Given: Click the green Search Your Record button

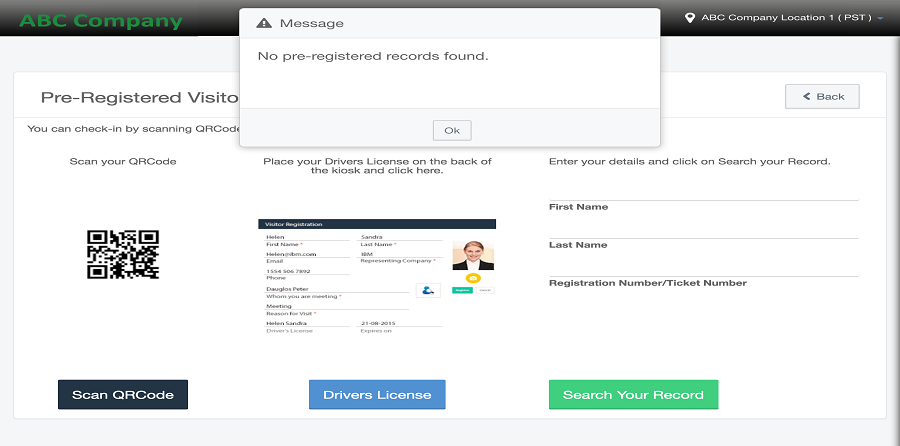Looking at the screenshot, I should (x=633, y=394).
